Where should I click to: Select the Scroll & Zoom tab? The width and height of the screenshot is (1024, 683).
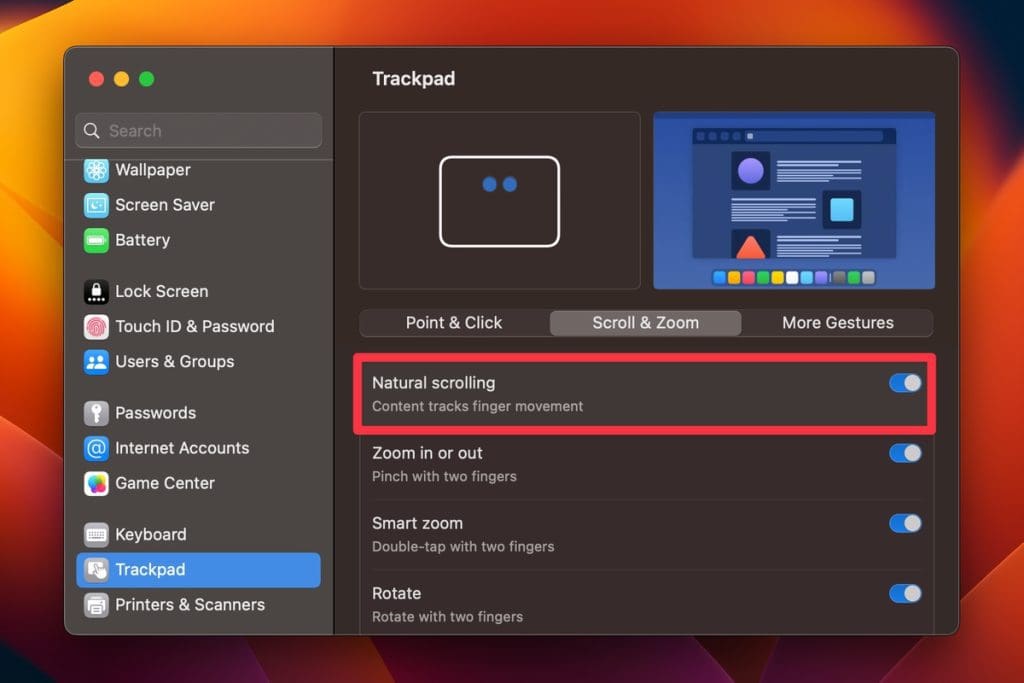[645, 323]
